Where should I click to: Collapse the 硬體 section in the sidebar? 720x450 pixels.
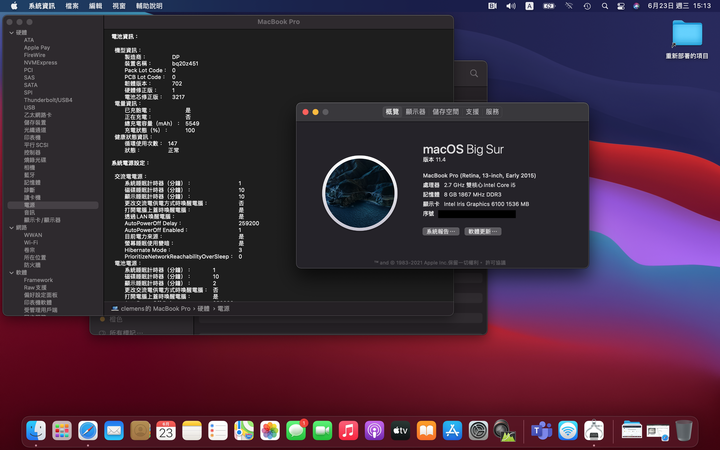coord(11,33)
